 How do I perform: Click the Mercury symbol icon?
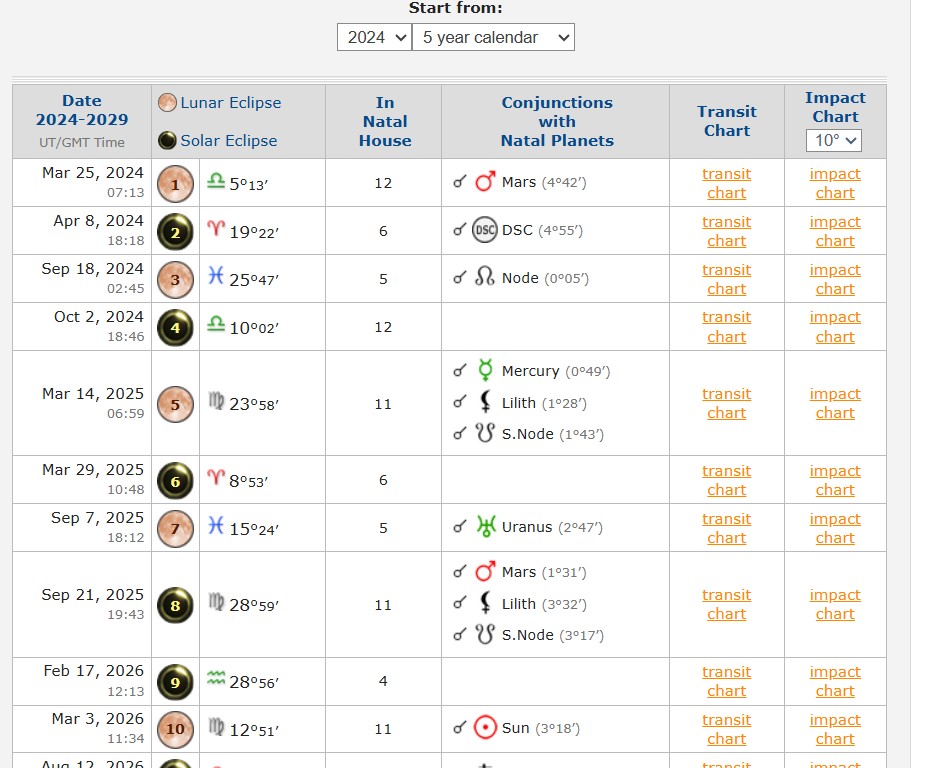point(485,370)
